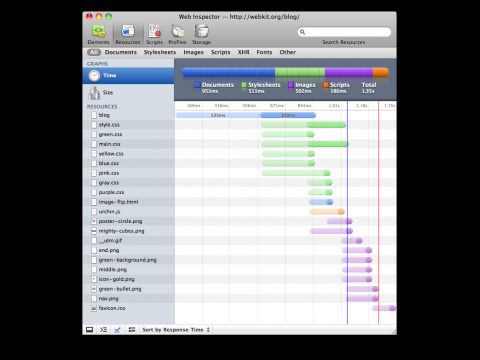Click the blog timeline bar
Image resolution: width=480 pixels, height=360 pixels.
click(246, 115)
